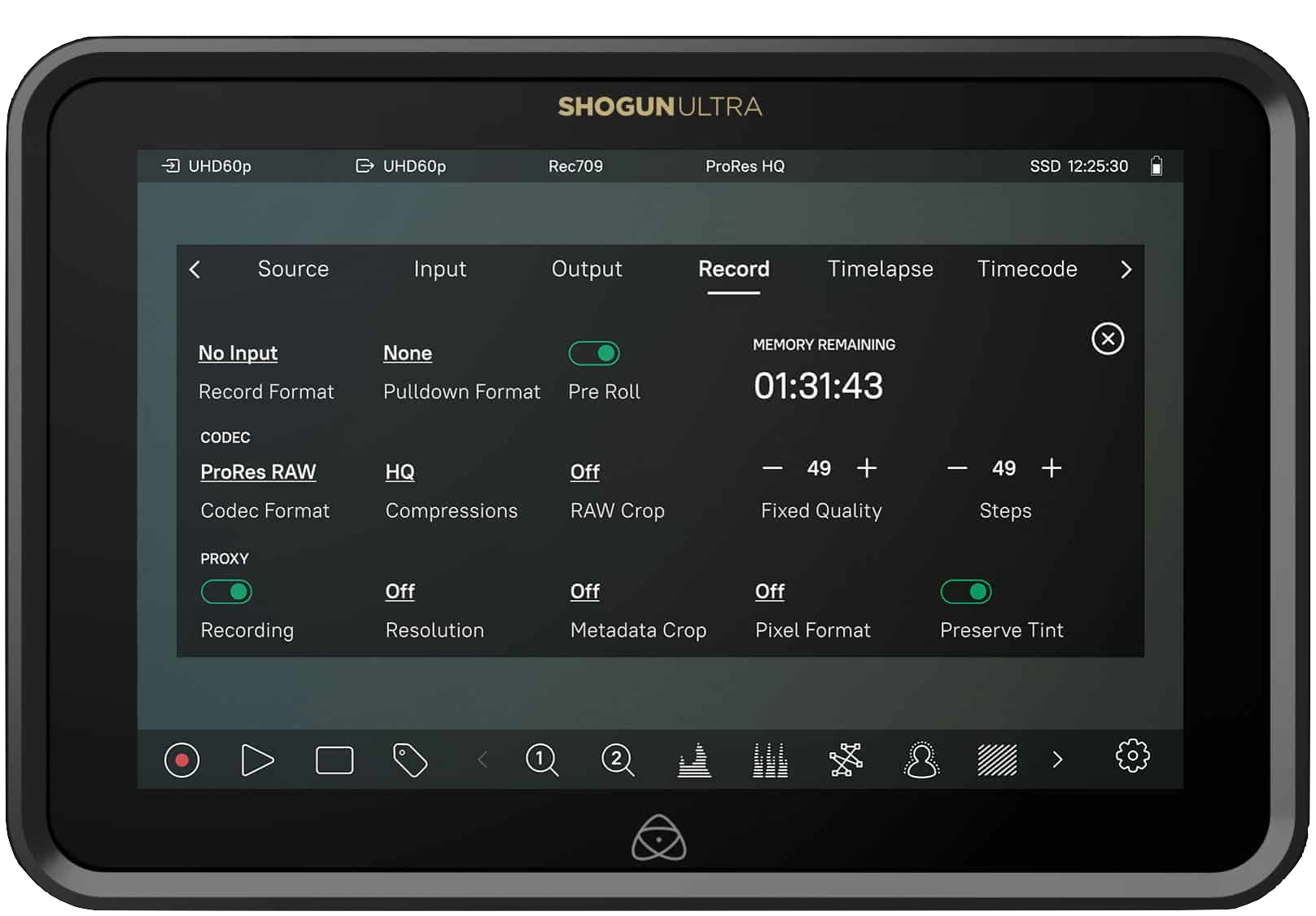Select the monitor rectangle icon

(x=334, y=760)
